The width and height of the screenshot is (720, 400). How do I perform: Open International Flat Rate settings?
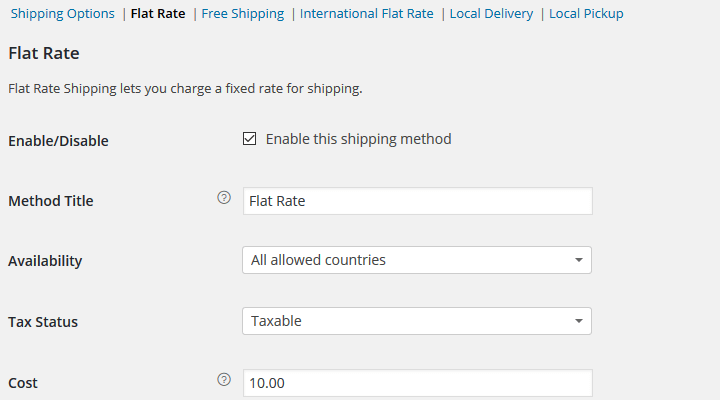click(x=366, y=14)
